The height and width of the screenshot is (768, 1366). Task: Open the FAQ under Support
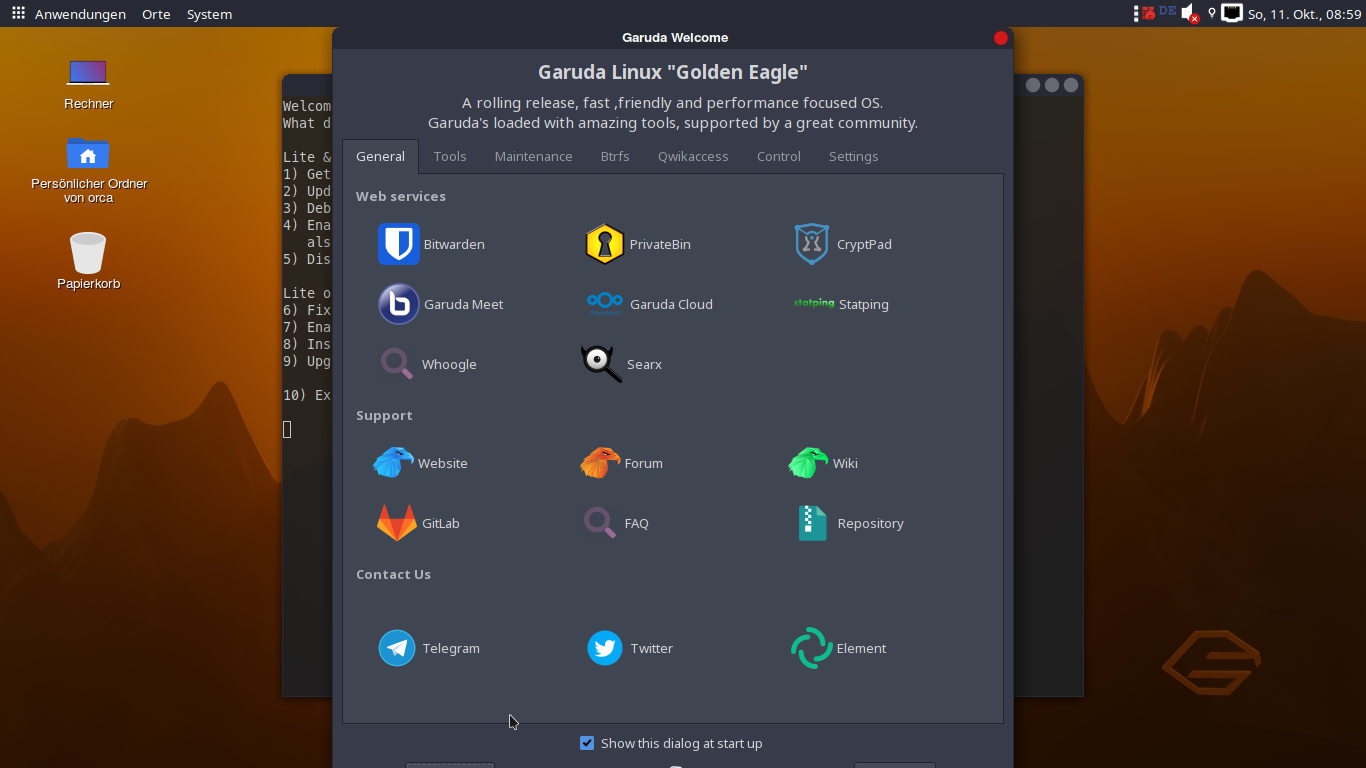[616, 523]
